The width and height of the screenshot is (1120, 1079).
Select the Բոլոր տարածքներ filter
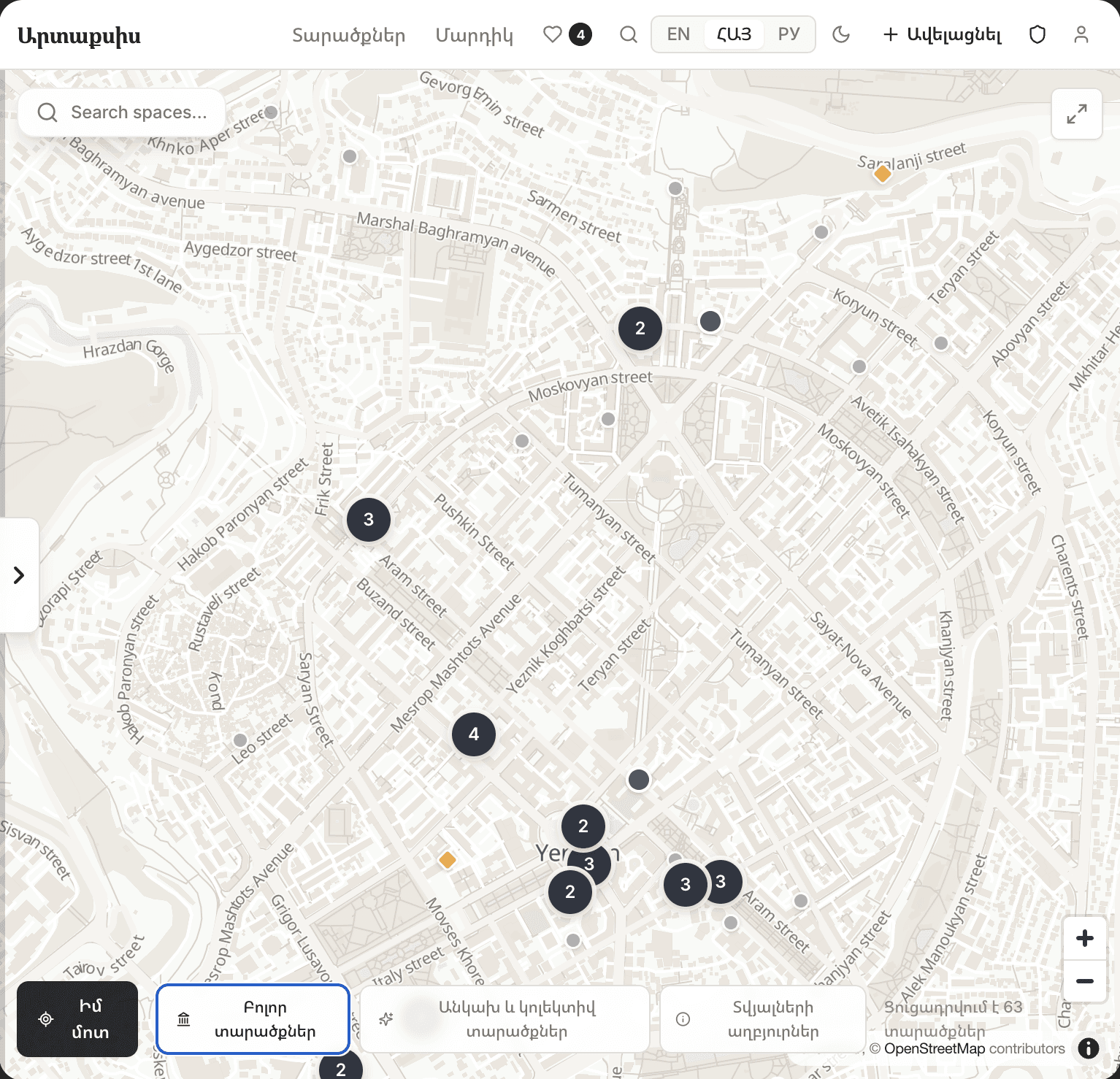253,1019
